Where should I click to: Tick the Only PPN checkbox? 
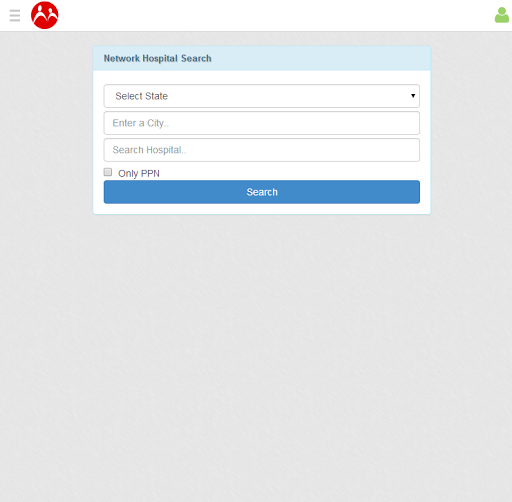pyautogui.click(x=108, y=172)
